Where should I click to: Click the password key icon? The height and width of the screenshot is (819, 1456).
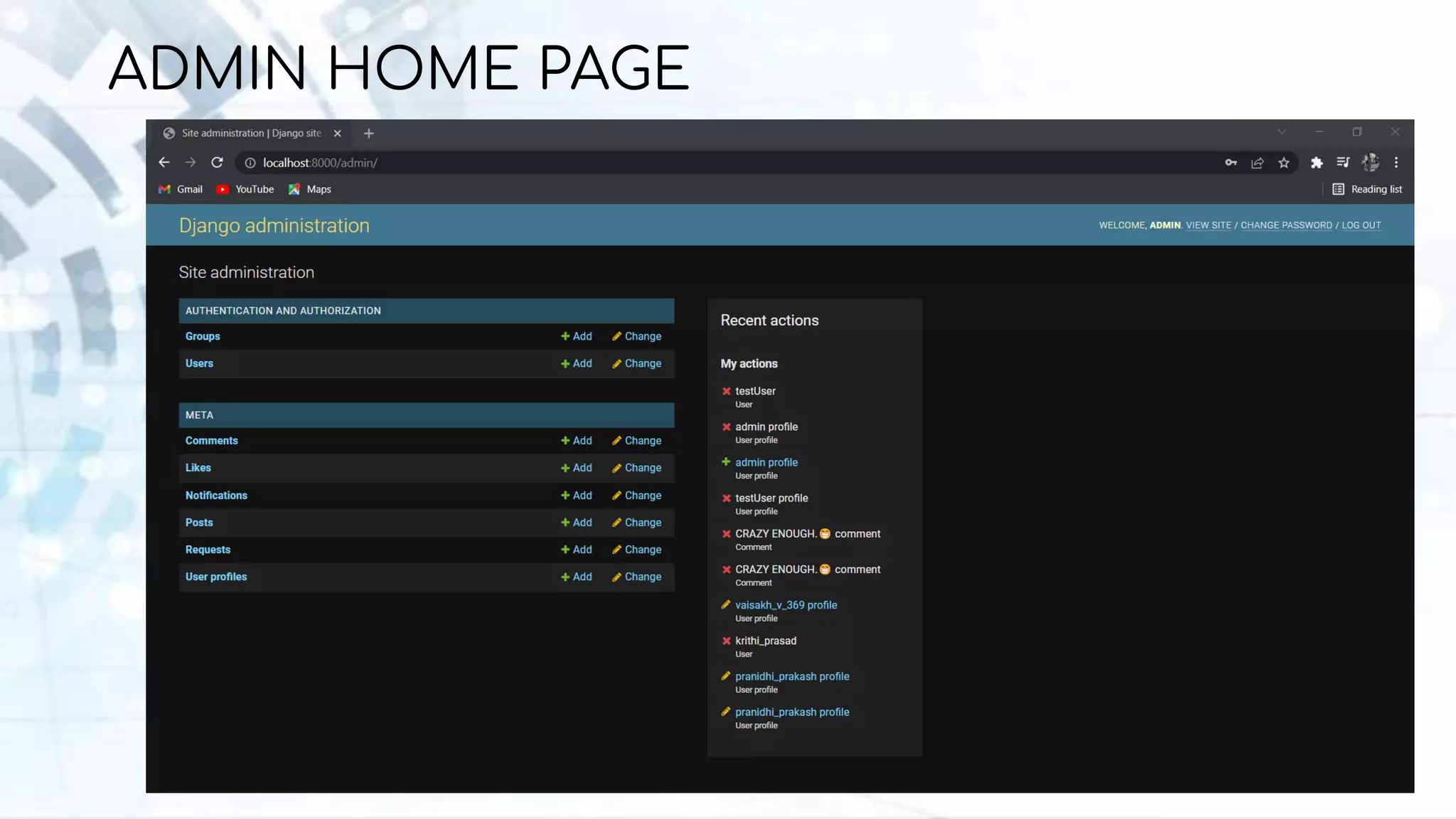point(1231,163)
